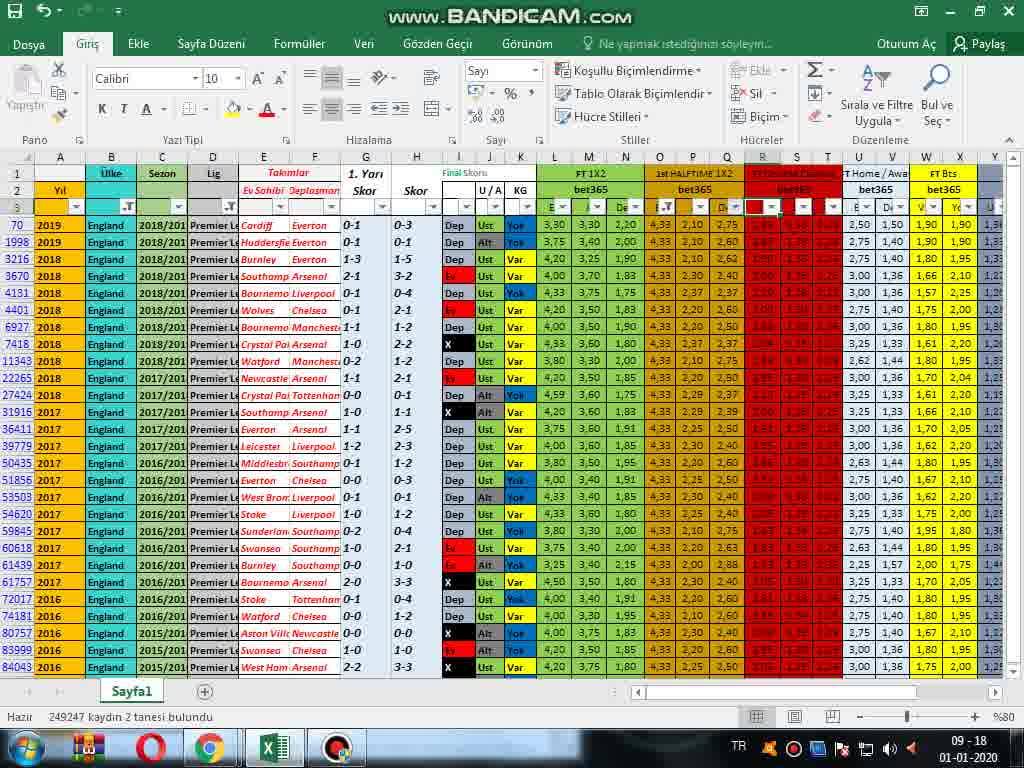Decrease the font size

pos(280,79)
